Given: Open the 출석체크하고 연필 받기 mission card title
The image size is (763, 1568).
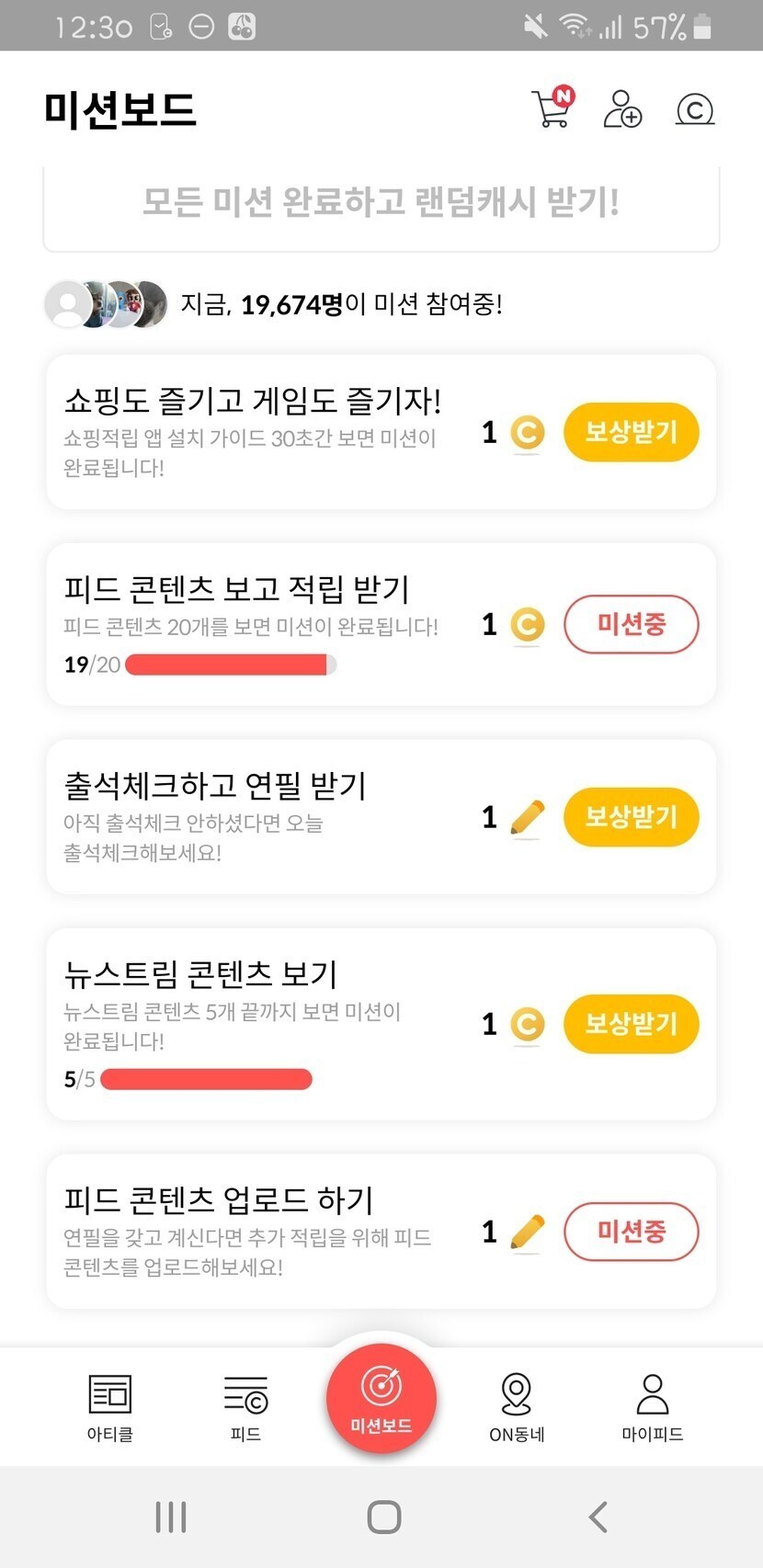Looking at the screenshot, I should [x=215, y=786].
